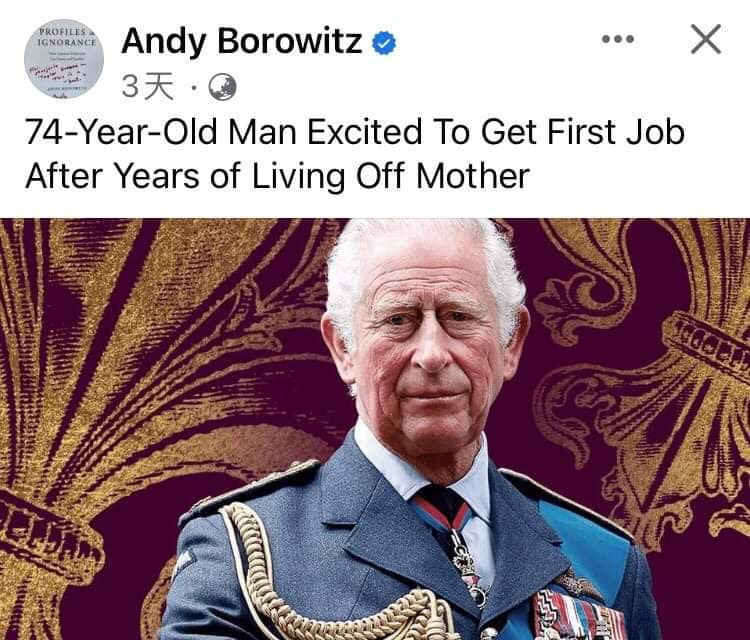The width and height of the screenshot is (750, 640).
Task: Close the post with the X icon
Action: click(706, 39)
